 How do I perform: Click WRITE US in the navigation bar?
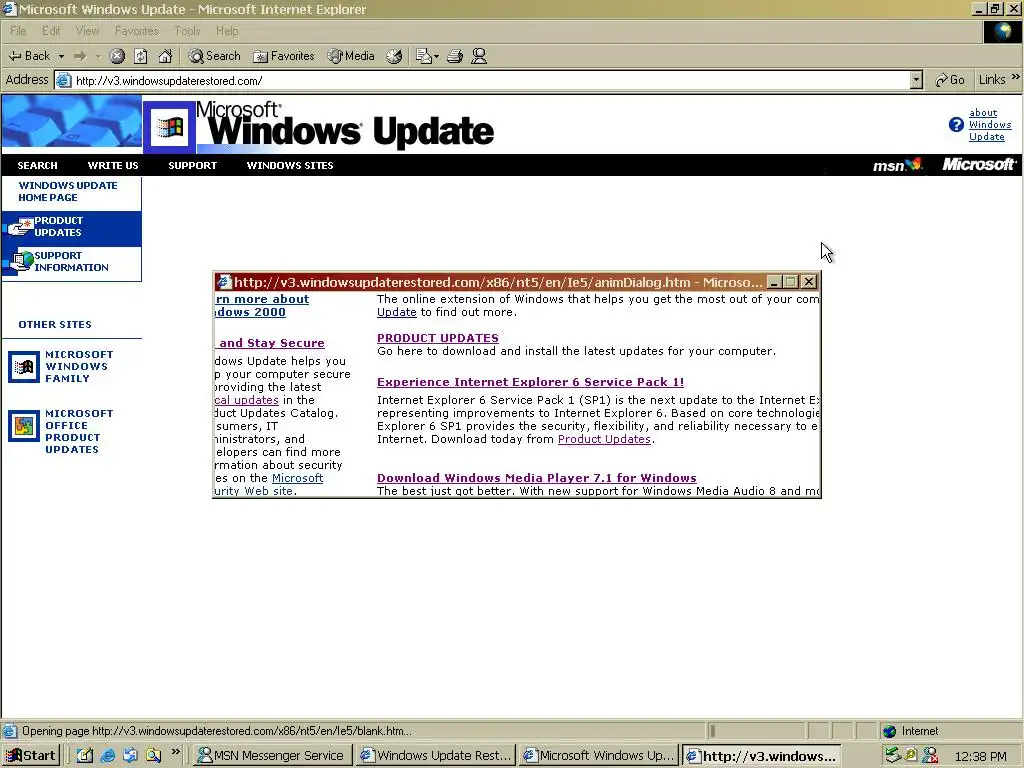coord(113,166)
